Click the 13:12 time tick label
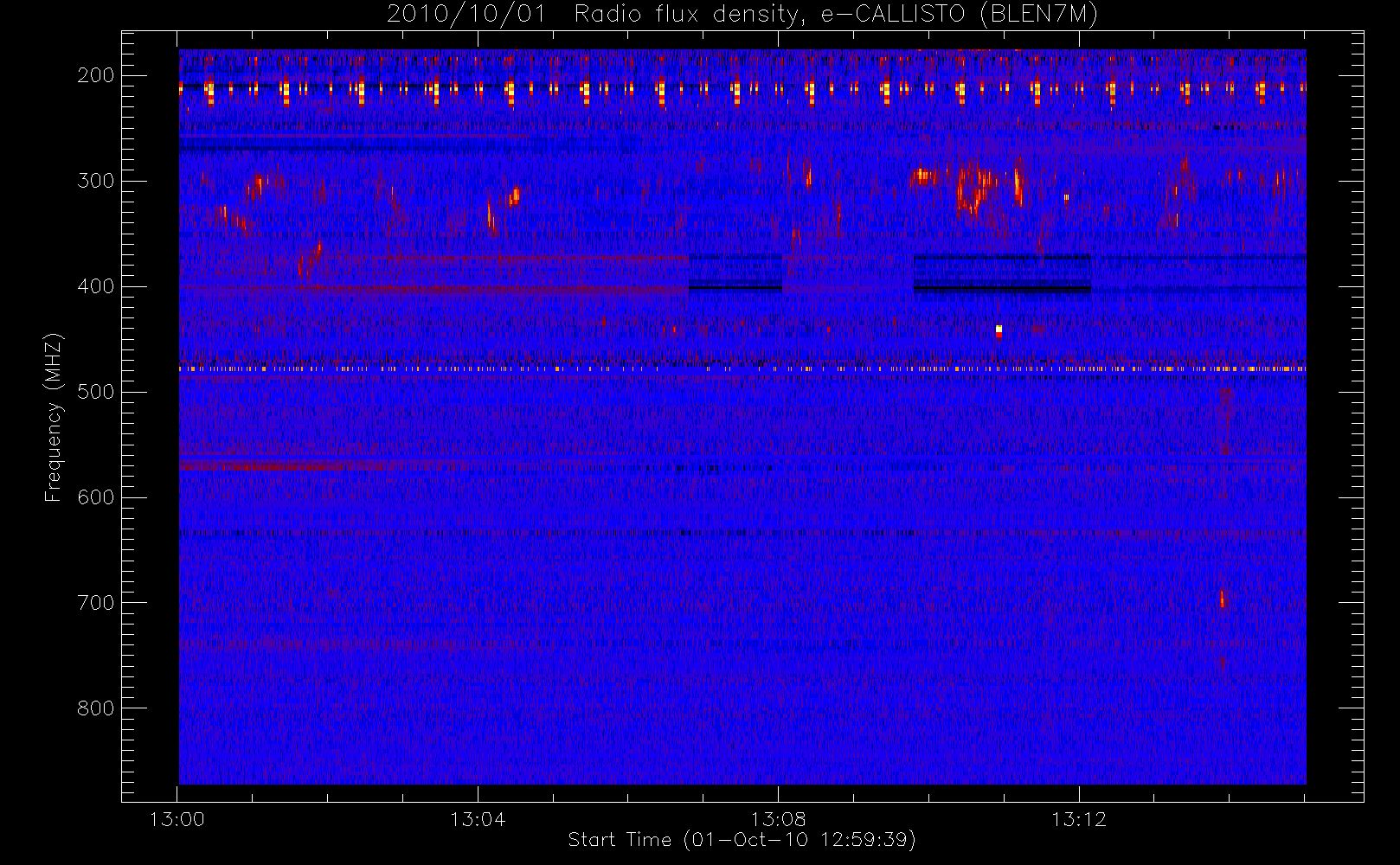The width and height of the screenshot is (1400, 865). point(1079,819)
